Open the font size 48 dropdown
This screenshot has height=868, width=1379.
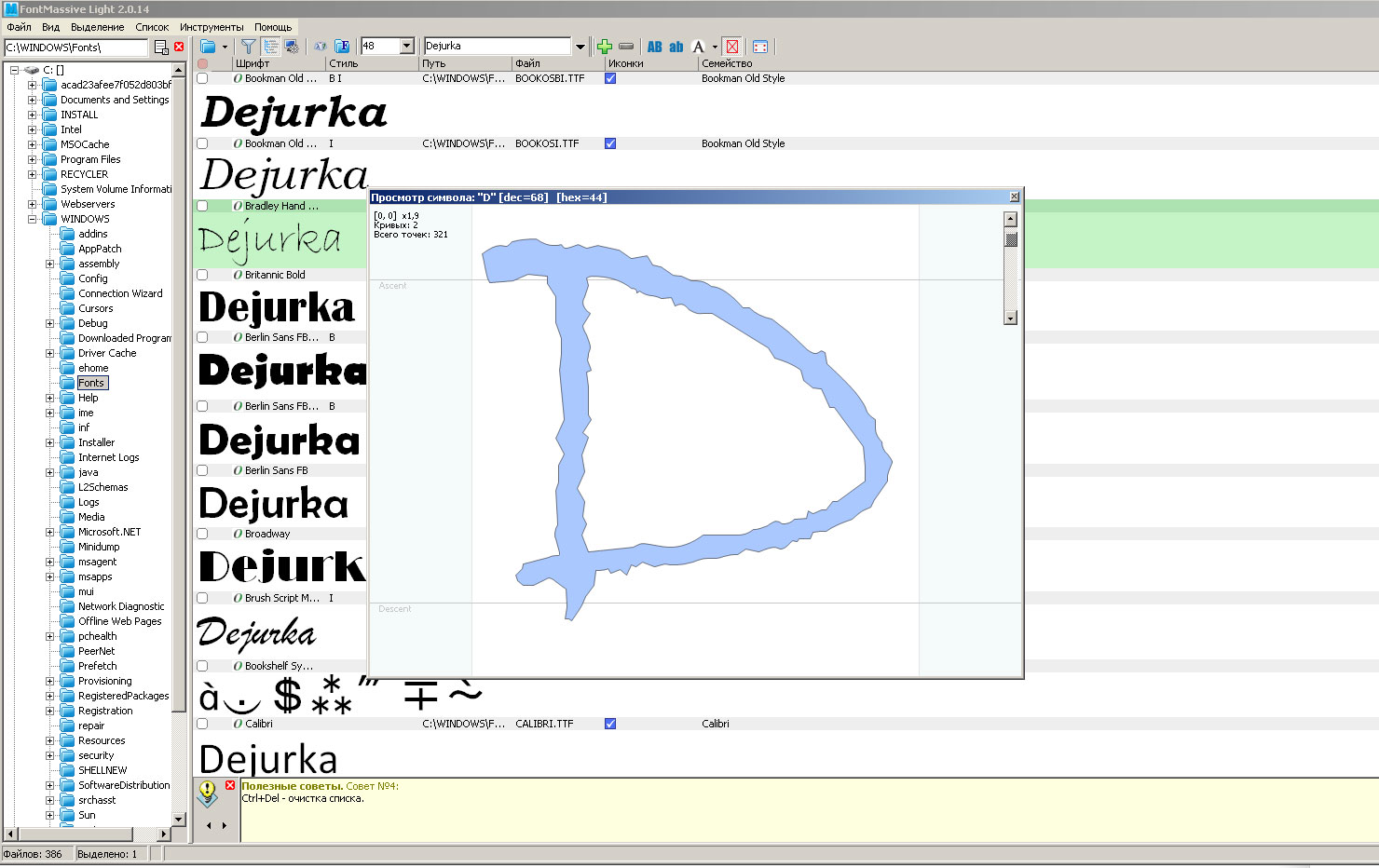click(x=406, y=47)
